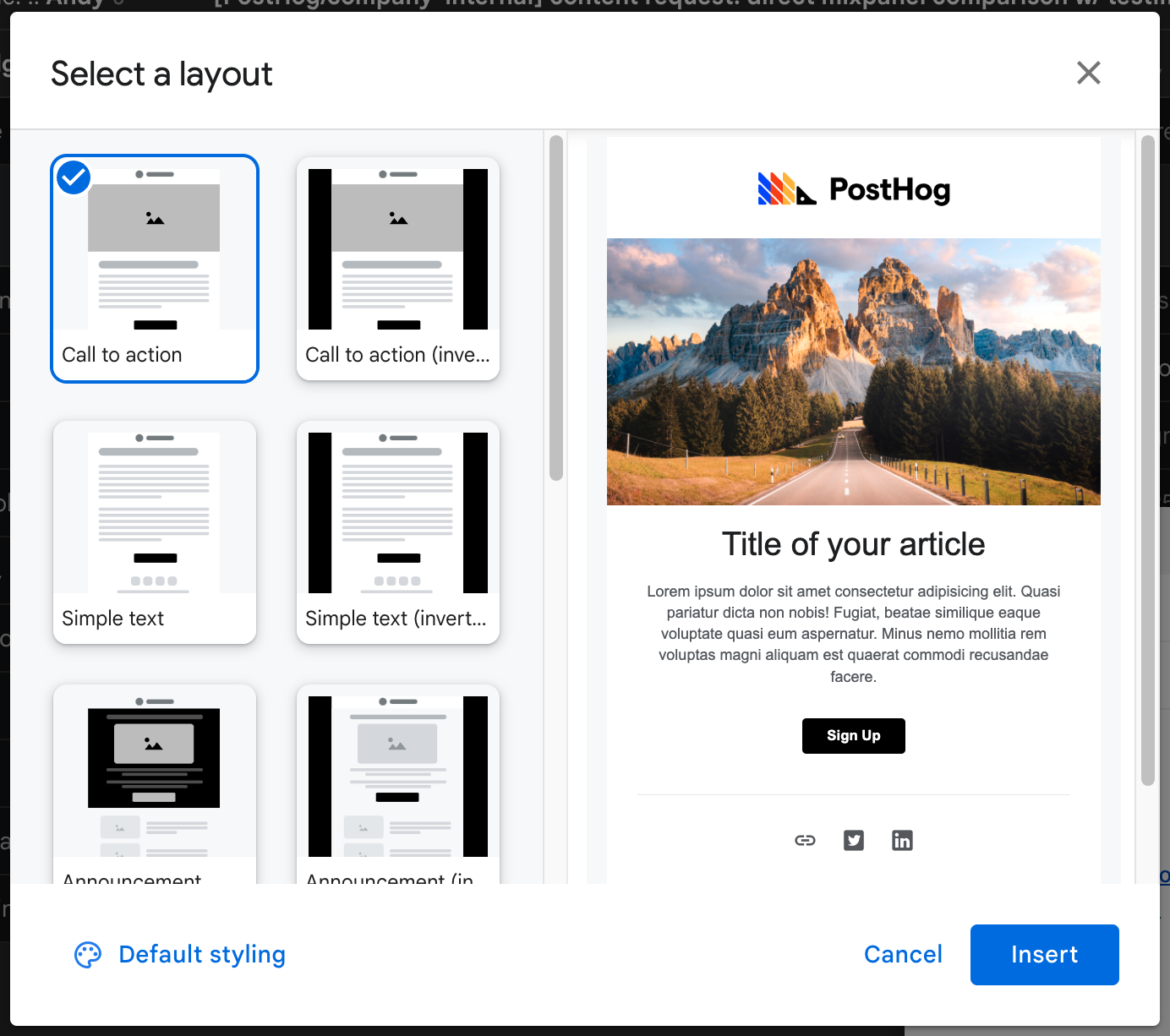Click the blue checkmark on the selected layout
Viewport: 1170px width, 1036px height.
tap(73, 177)
